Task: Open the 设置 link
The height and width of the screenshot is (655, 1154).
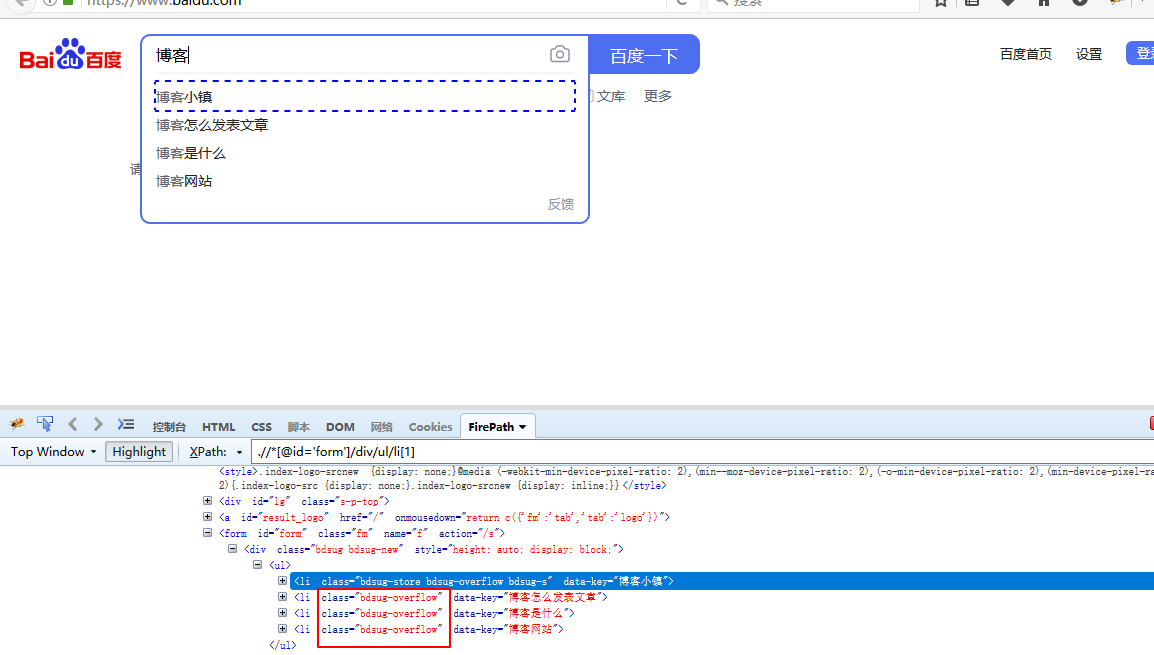Action: tap(1088, 54)
